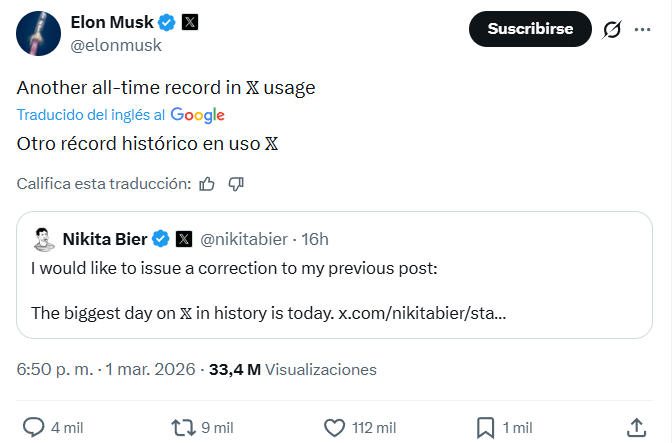The width and height of the screenshot is (672, 443).
Task: Repost this post with retweet icon
Action: coord(183,427)
